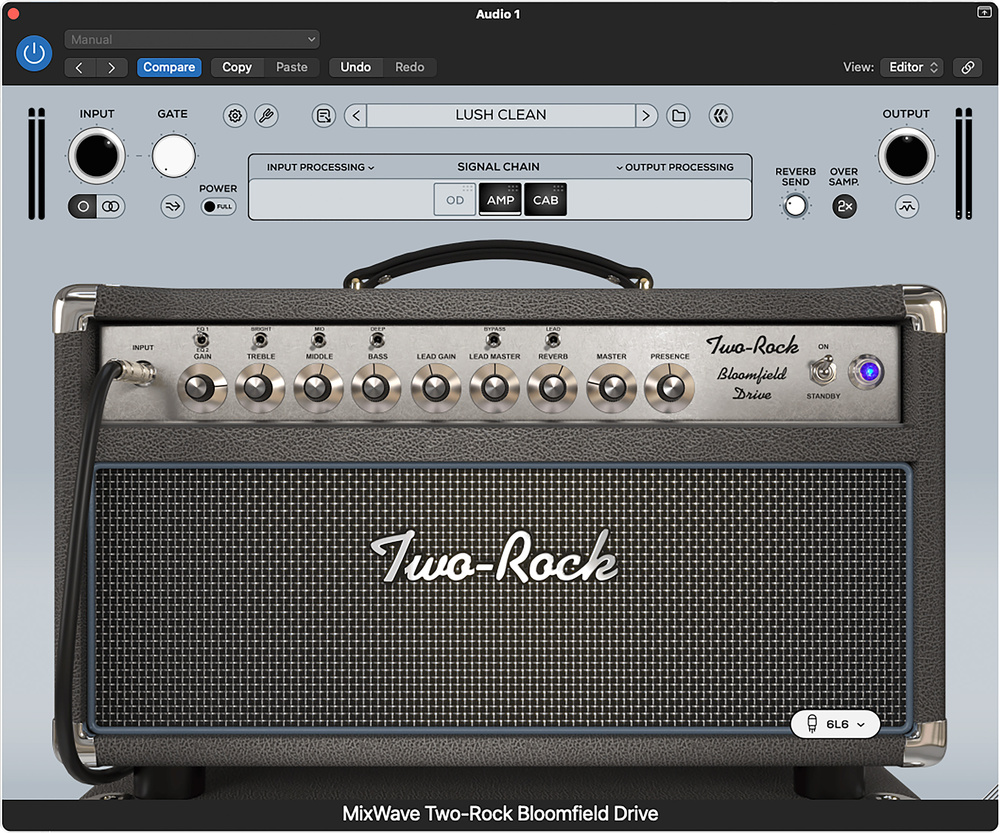The image size is (1000, 833).
Task: Toggle the plugin power button
Action: click(34, 54)
